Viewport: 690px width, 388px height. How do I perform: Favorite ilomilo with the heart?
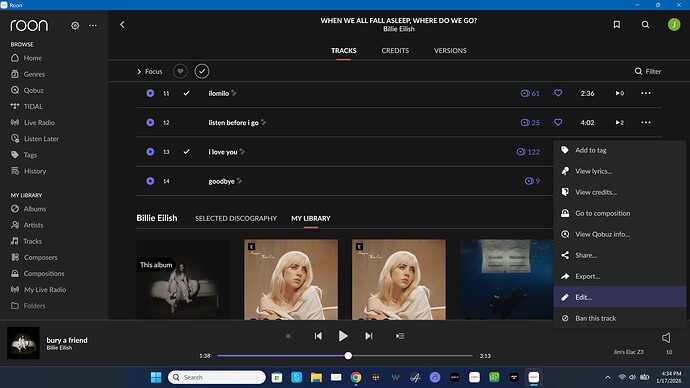click(558, 93)
